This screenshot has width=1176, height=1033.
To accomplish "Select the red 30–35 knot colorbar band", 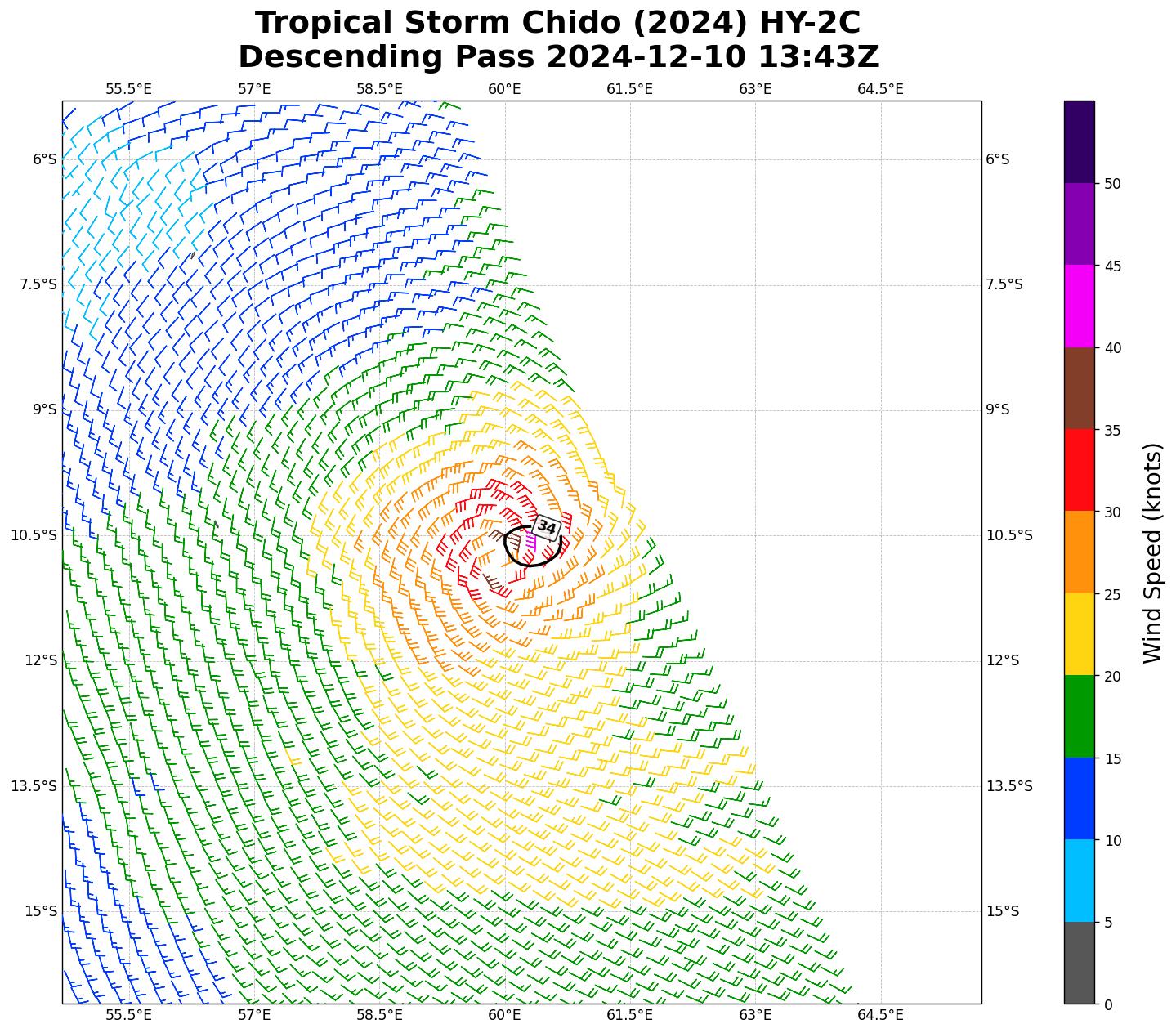I will point(1079,470).
